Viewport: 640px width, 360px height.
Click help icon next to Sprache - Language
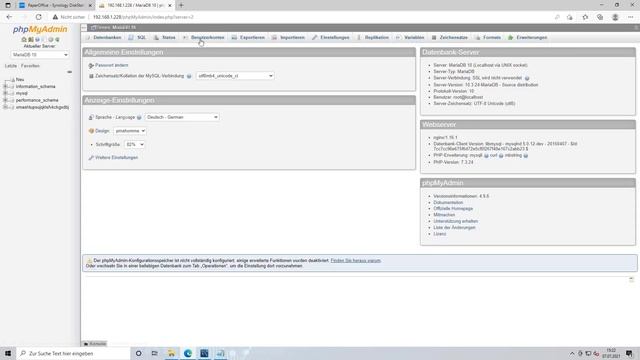coord(139,118)
